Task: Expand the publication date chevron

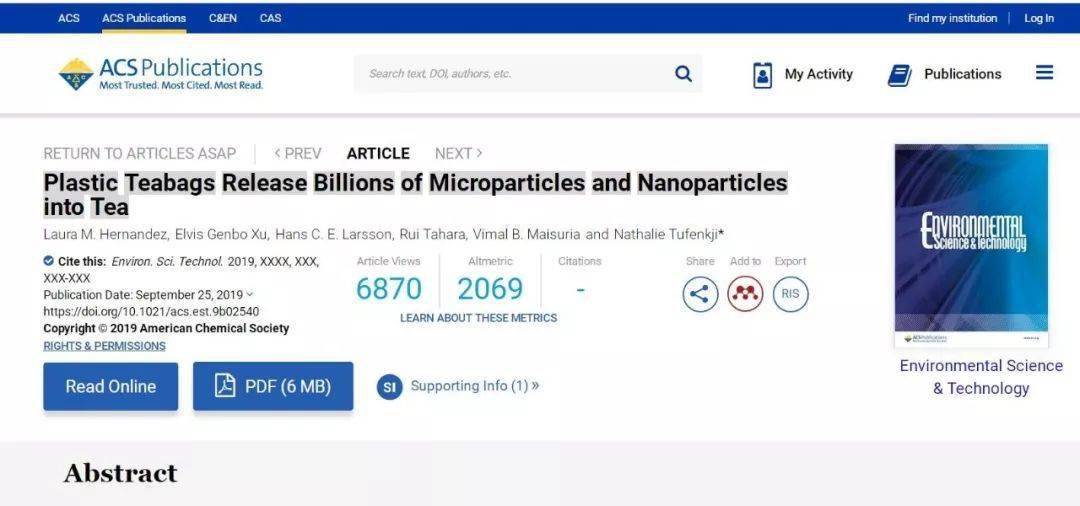Action: (250, 295)
